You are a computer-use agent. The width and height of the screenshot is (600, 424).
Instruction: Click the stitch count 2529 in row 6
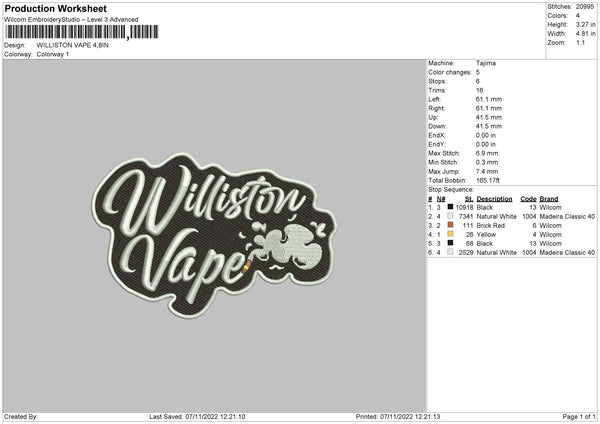[x=466, y=253]
